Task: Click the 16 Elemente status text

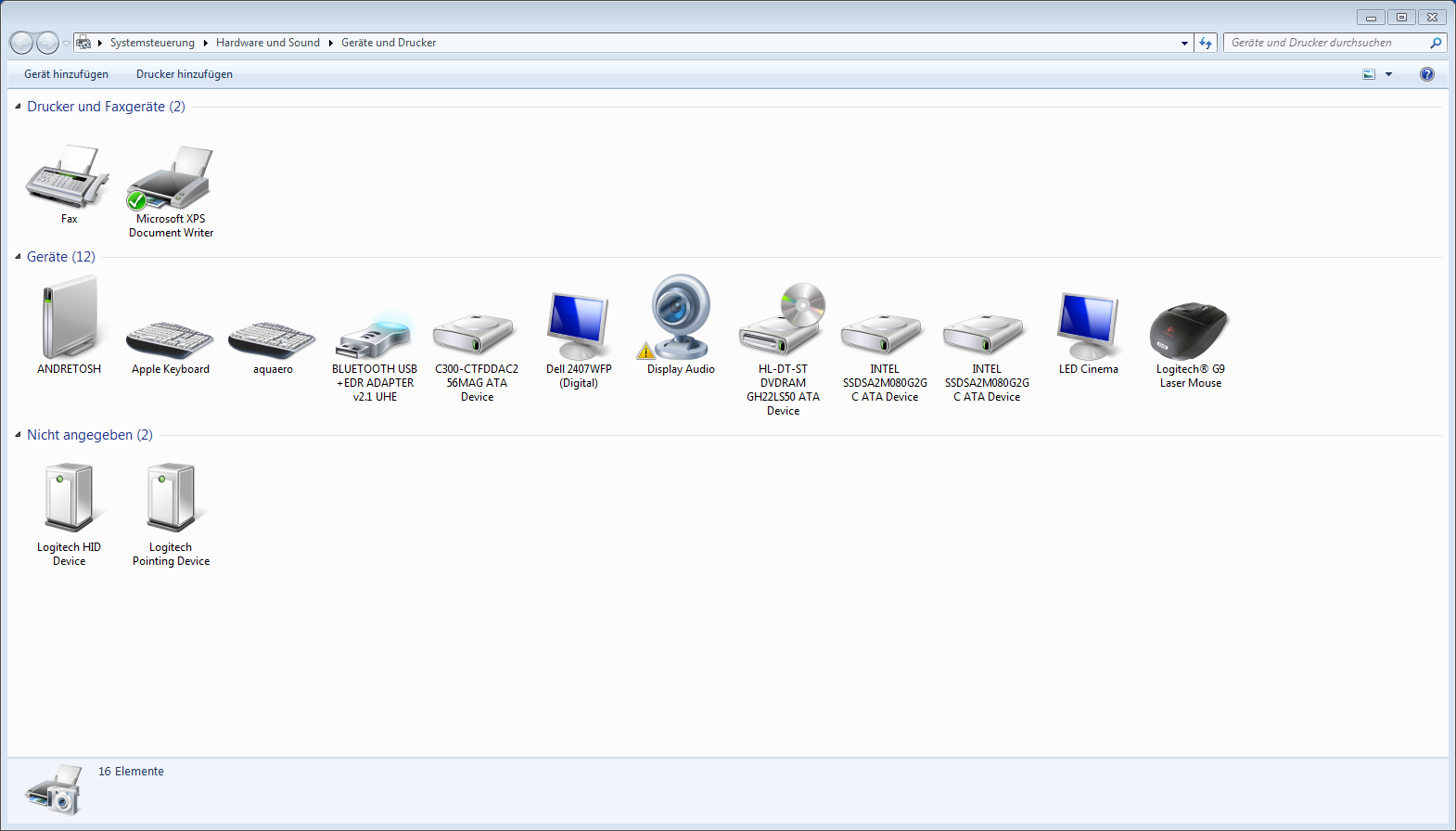Action: coord(131,772)
